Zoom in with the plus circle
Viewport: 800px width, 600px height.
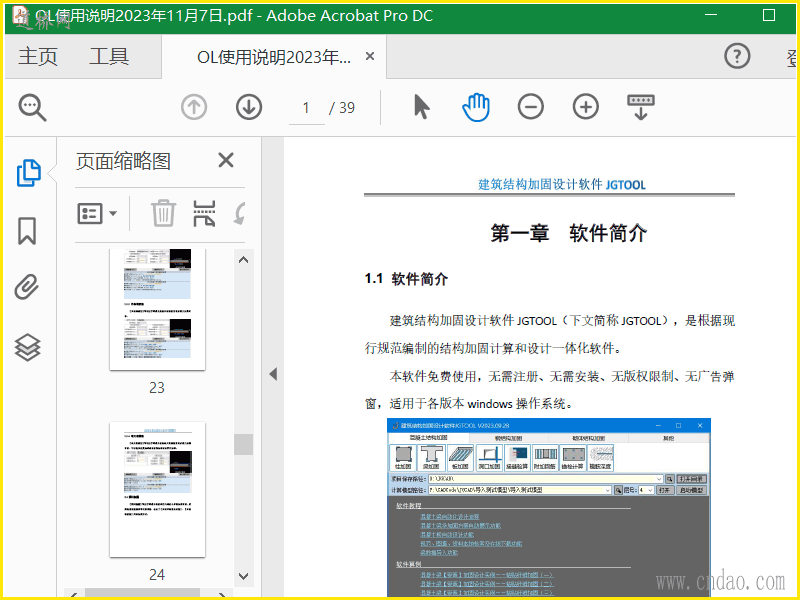586,107
